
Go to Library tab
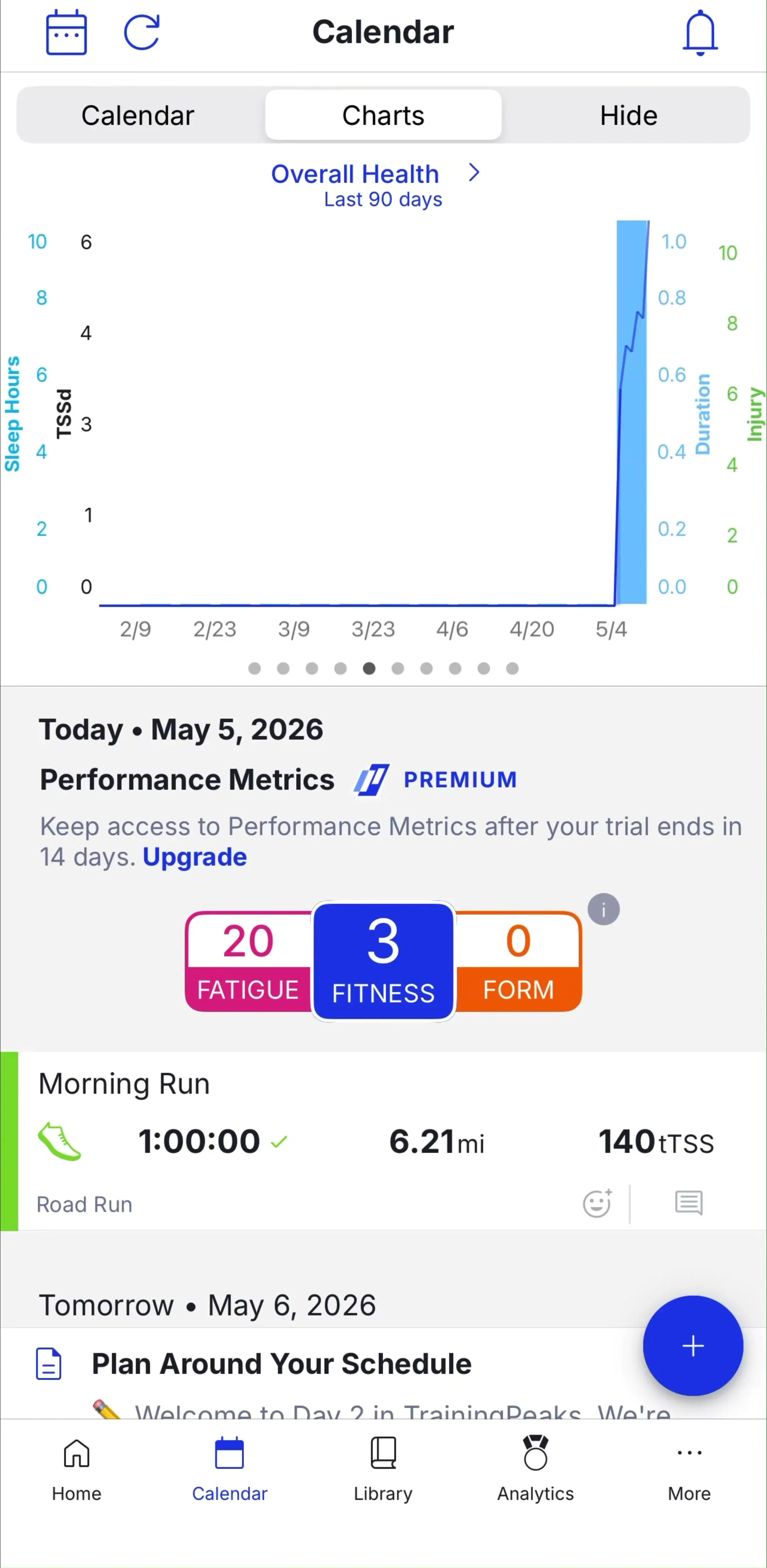click(x=383, y=1468)
